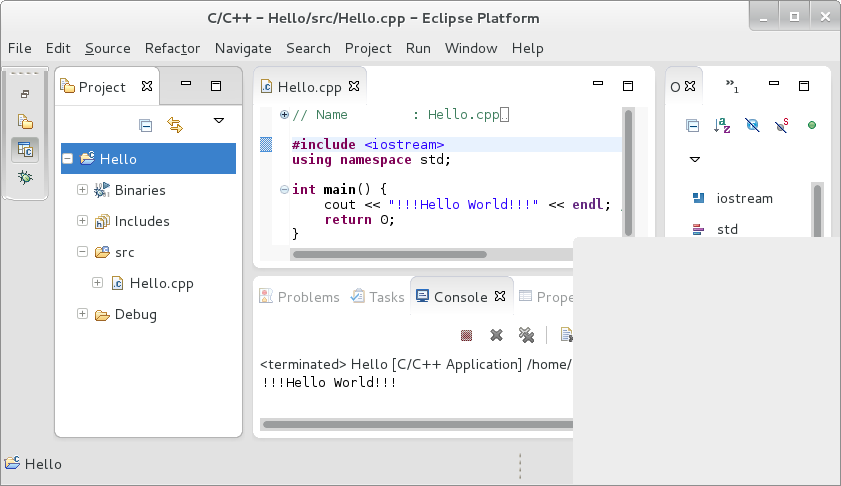Image resolution: width=841 pixels, height=486 pixels.
Task: Toggle Link with Editor in the Project panel
Action: [175, 126]
